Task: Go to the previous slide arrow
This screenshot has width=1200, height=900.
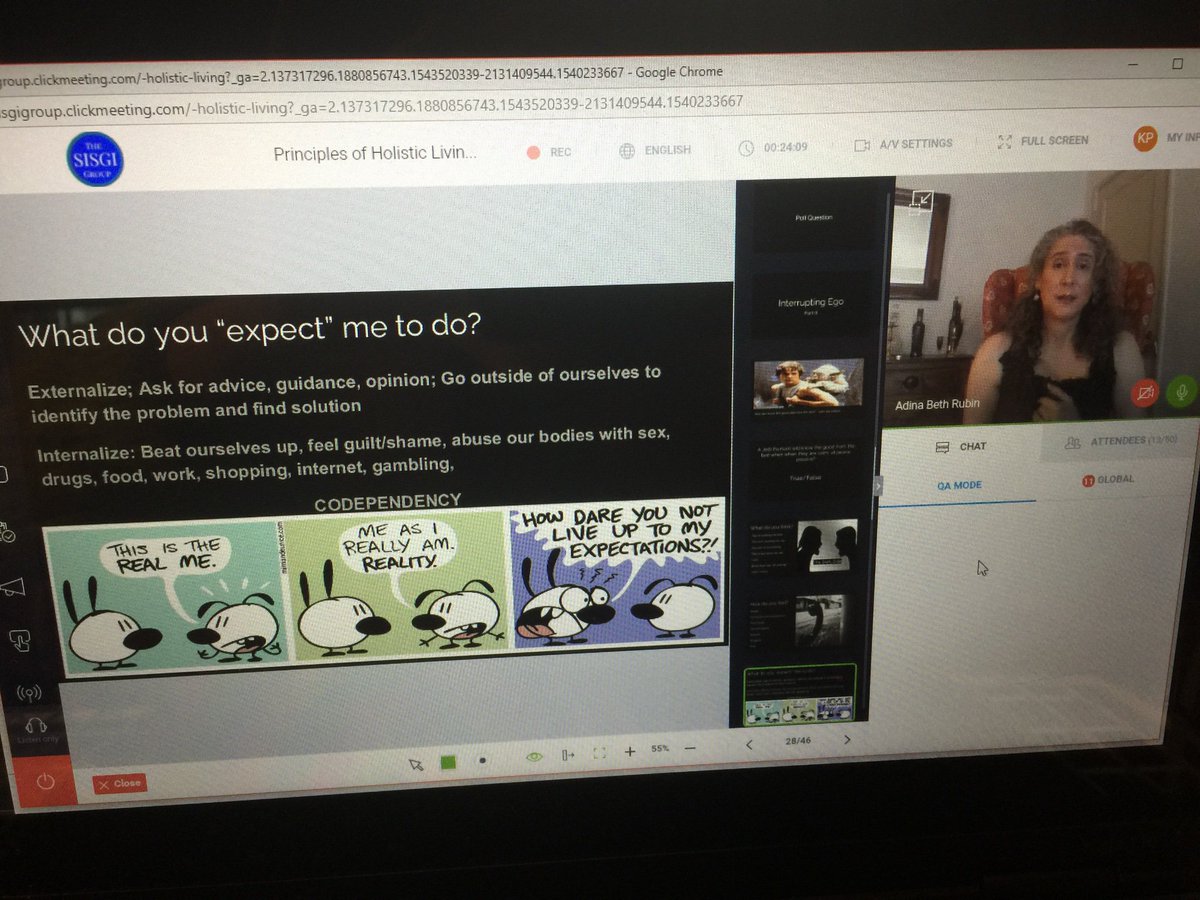Action: tap(750, 744)
